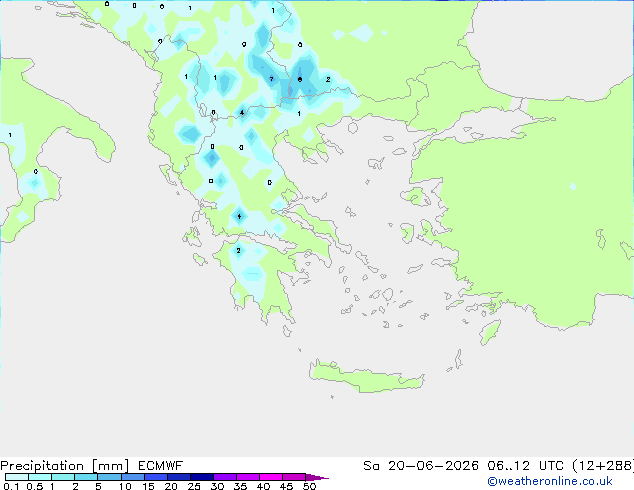Click the legend scale label '25'
This screenshot has width=634, height=490.
point(194,486)
